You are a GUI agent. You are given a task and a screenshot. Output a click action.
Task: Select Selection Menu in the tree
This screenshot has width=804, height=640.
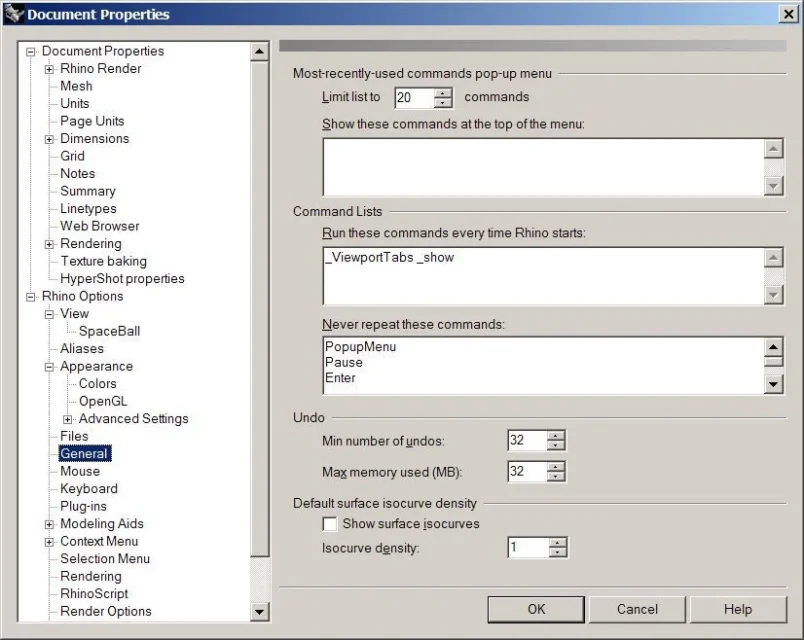[105, 558]
